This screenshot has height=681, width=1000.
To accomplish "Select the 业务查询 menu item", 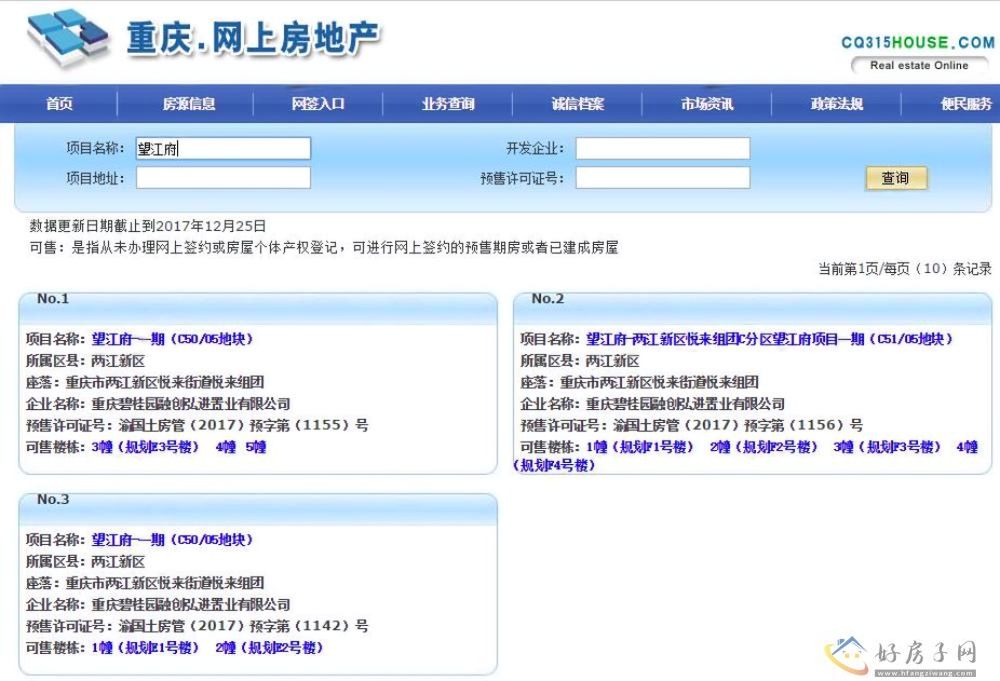I will [x=448, y=104].
